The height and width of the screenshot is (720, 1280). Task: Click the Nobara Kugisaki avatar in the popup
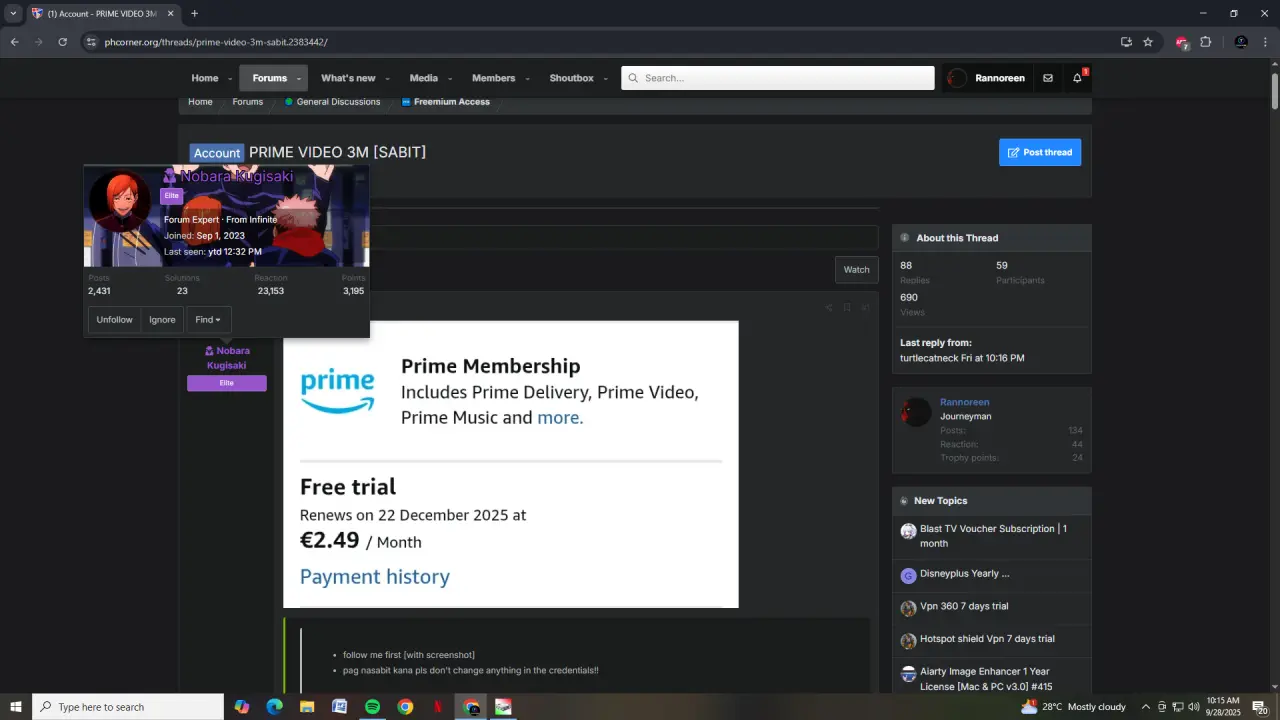tap(120, 202)
